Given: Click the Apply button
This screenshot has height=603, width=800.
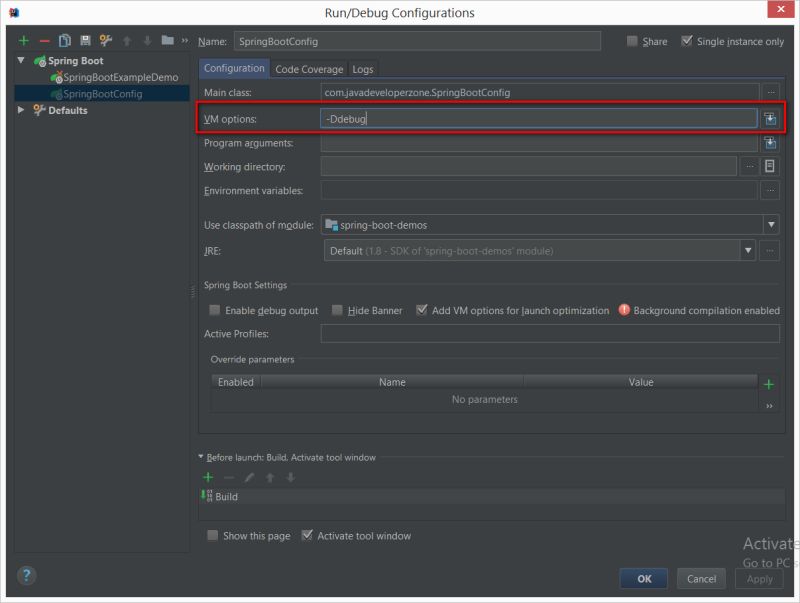Looking at the screenshot, I should pos(759,578).
